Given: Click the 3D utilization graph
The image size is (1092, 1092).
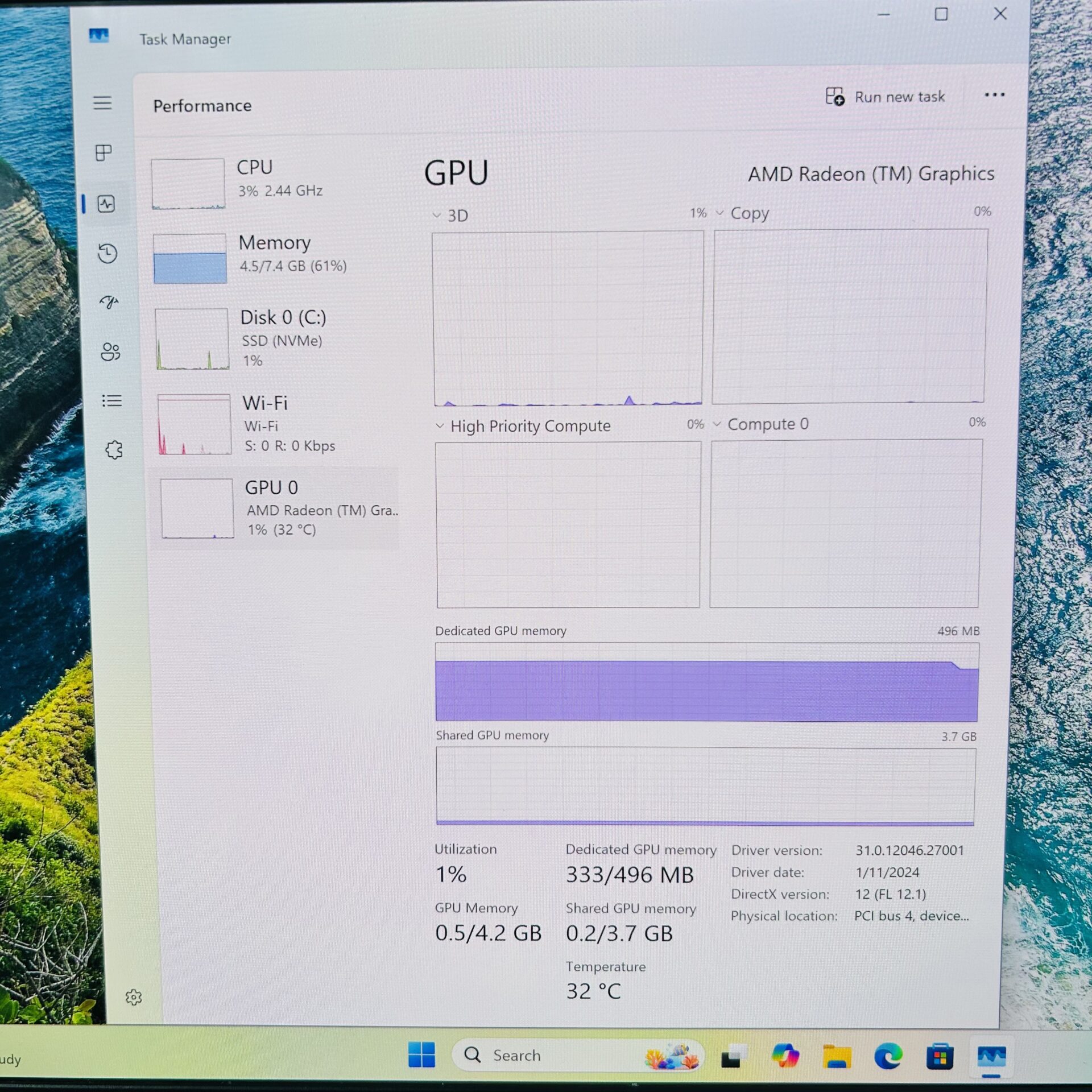Looking at the screenshot, I should coord(568,318).
